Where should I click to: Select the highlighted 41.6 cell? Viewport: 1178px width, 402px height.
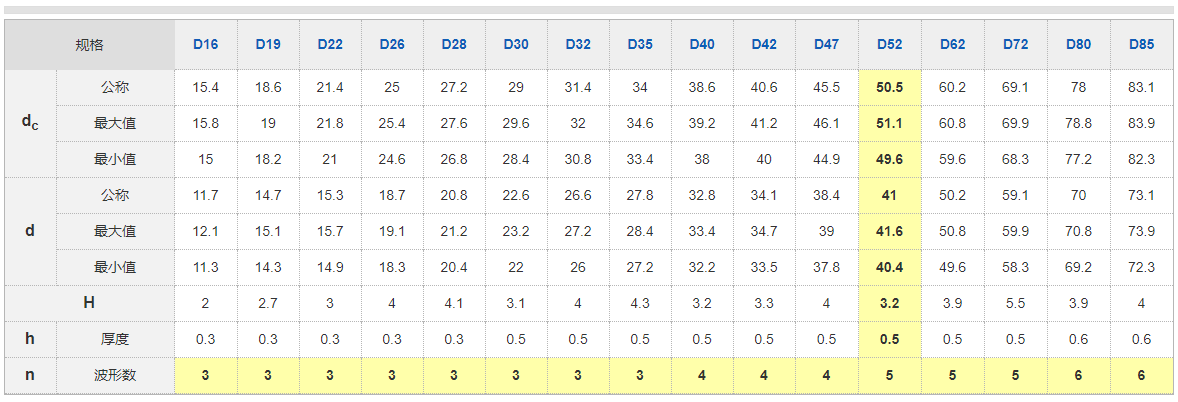[889, 231]
